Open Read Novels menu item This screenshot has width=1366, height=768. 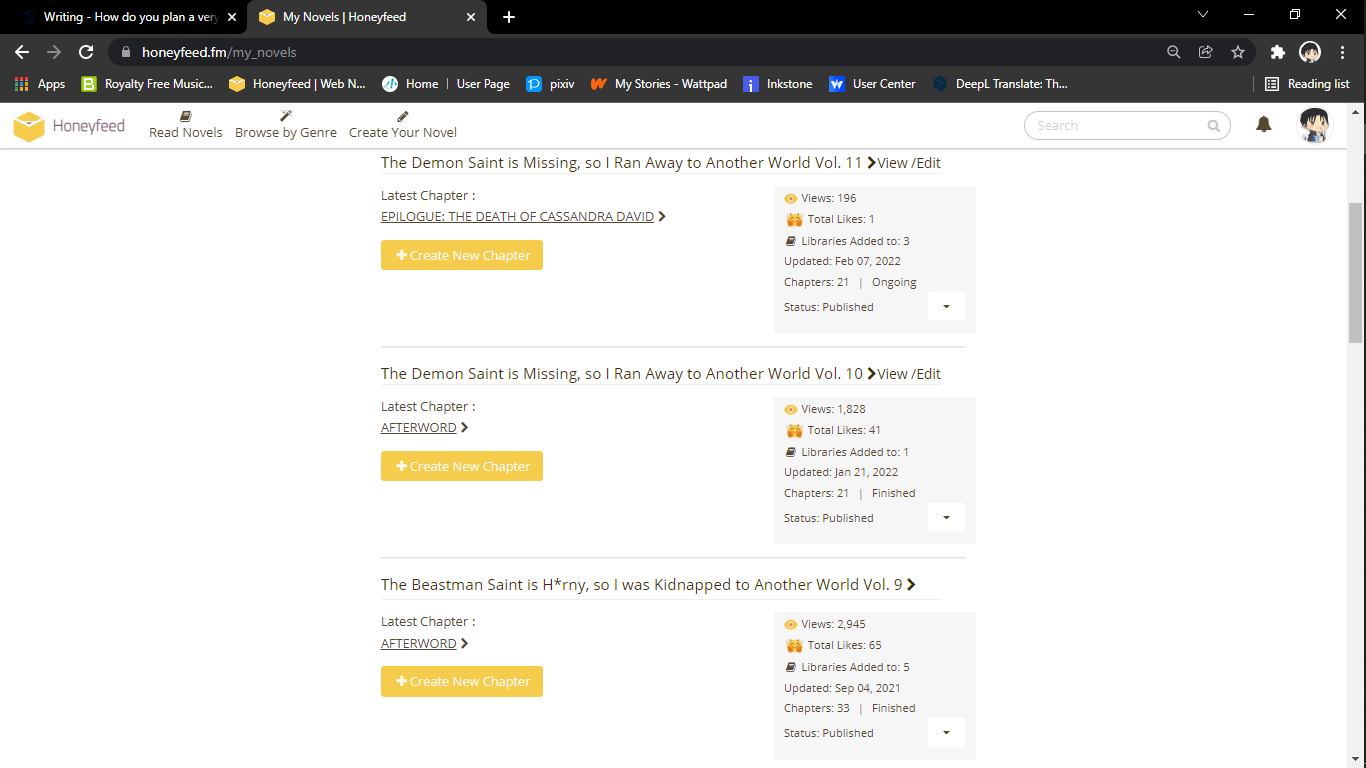186,125
